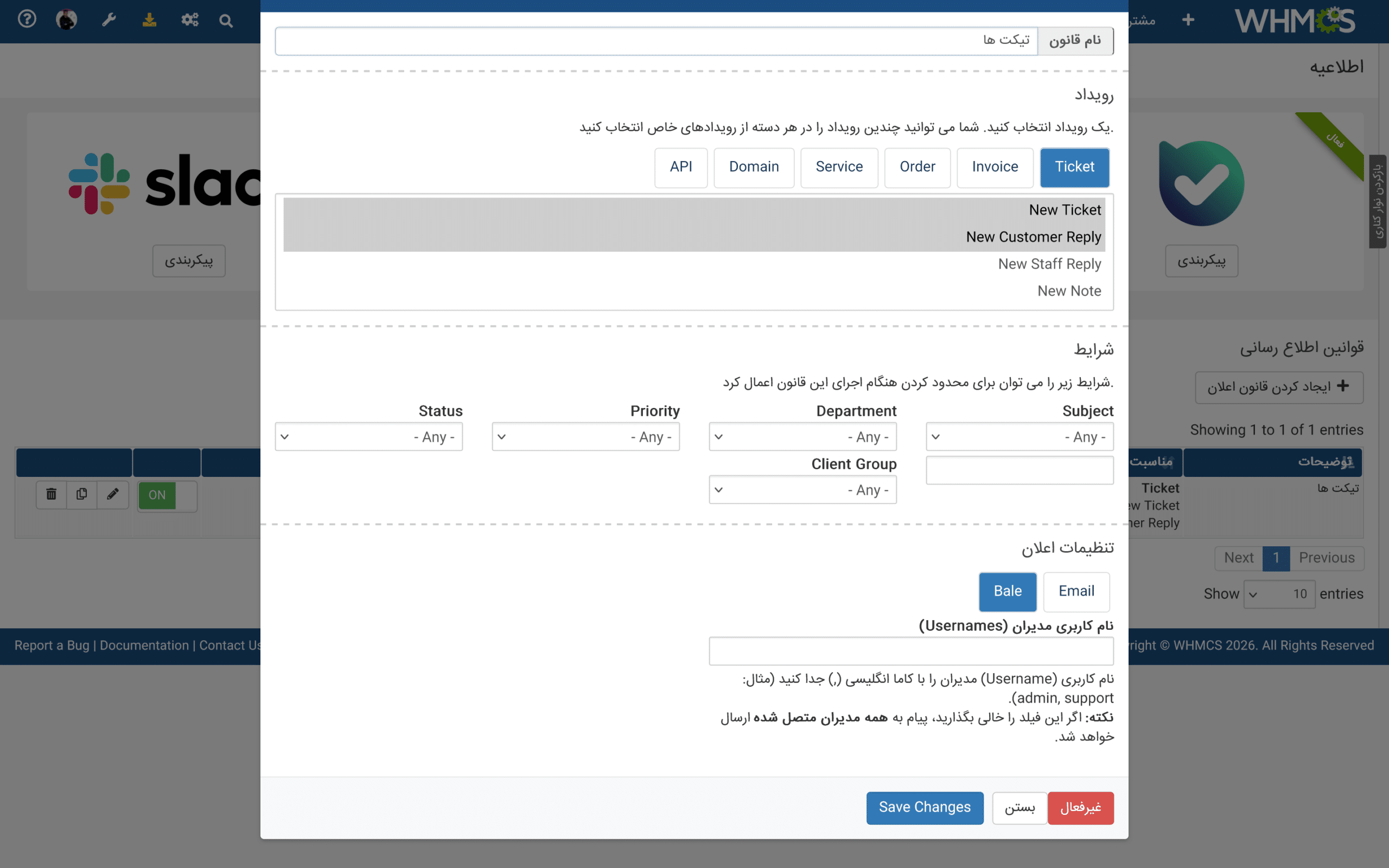Screen dimensions: 1389x868
Task: Select the Bale notification tab
Action: (x=1008, y=591)
